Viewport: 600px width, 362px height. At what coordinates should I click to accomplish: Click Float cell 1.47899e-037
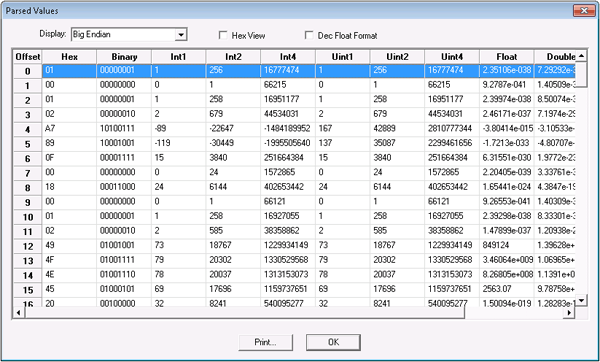click(507, 231)
